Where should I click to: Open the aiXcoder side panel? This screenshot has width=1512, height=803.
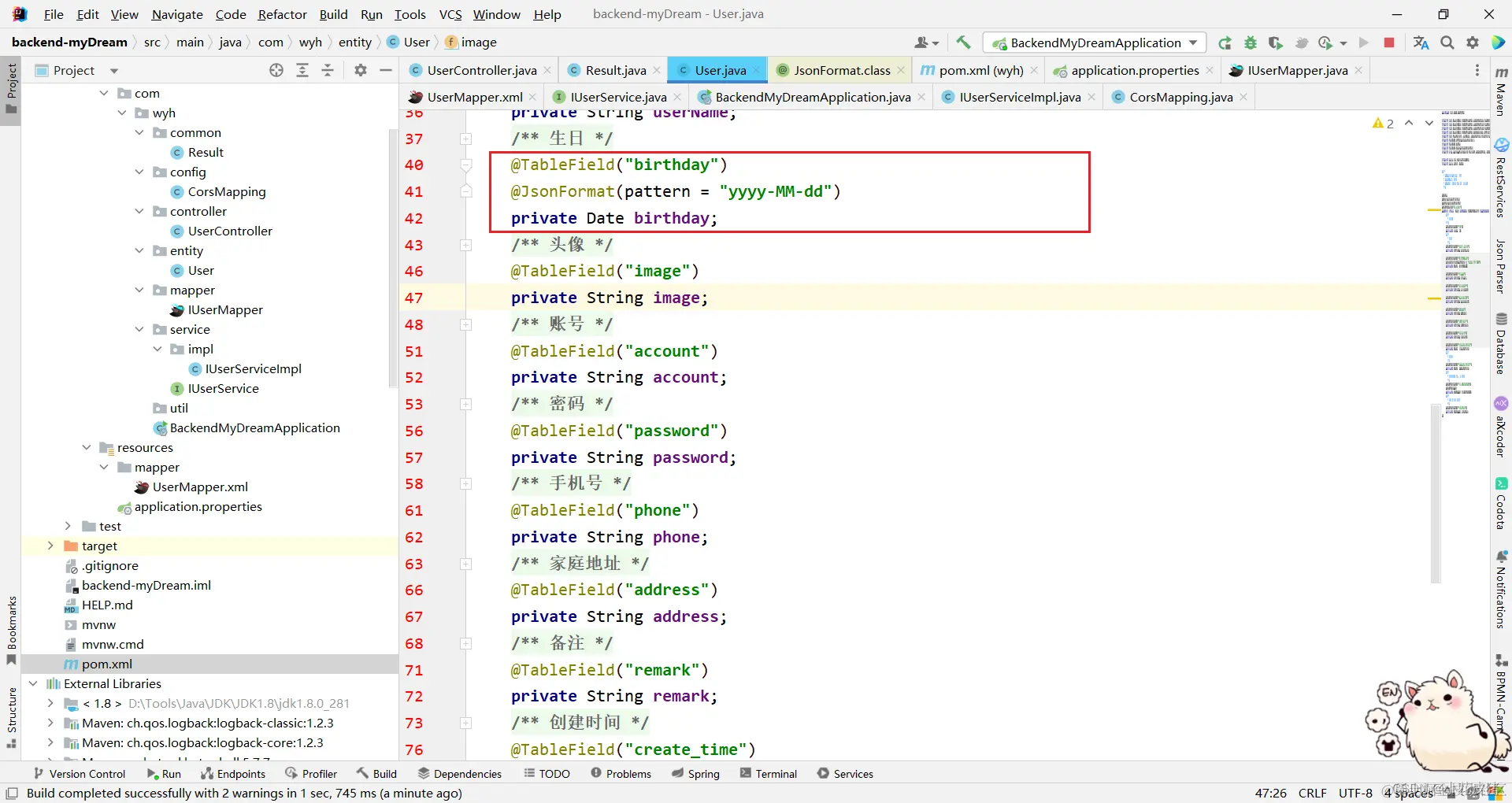point(1501,427)
